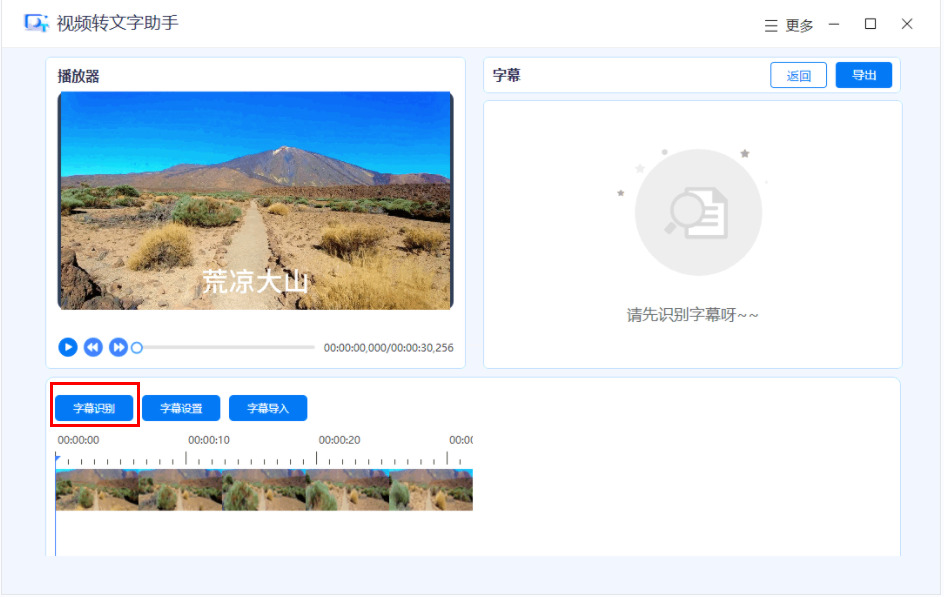Click the document search placeholder icon
This screenshot has height=597, width=944.
[698, 212]
